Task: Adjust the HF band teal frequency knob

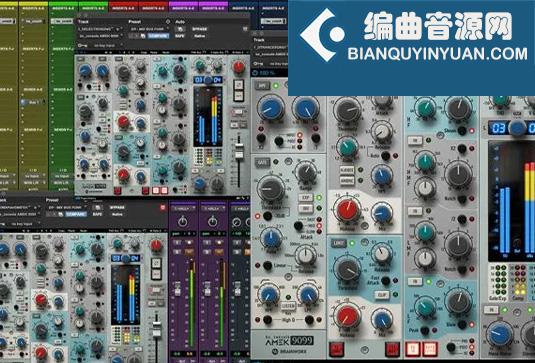Action: 426,109
